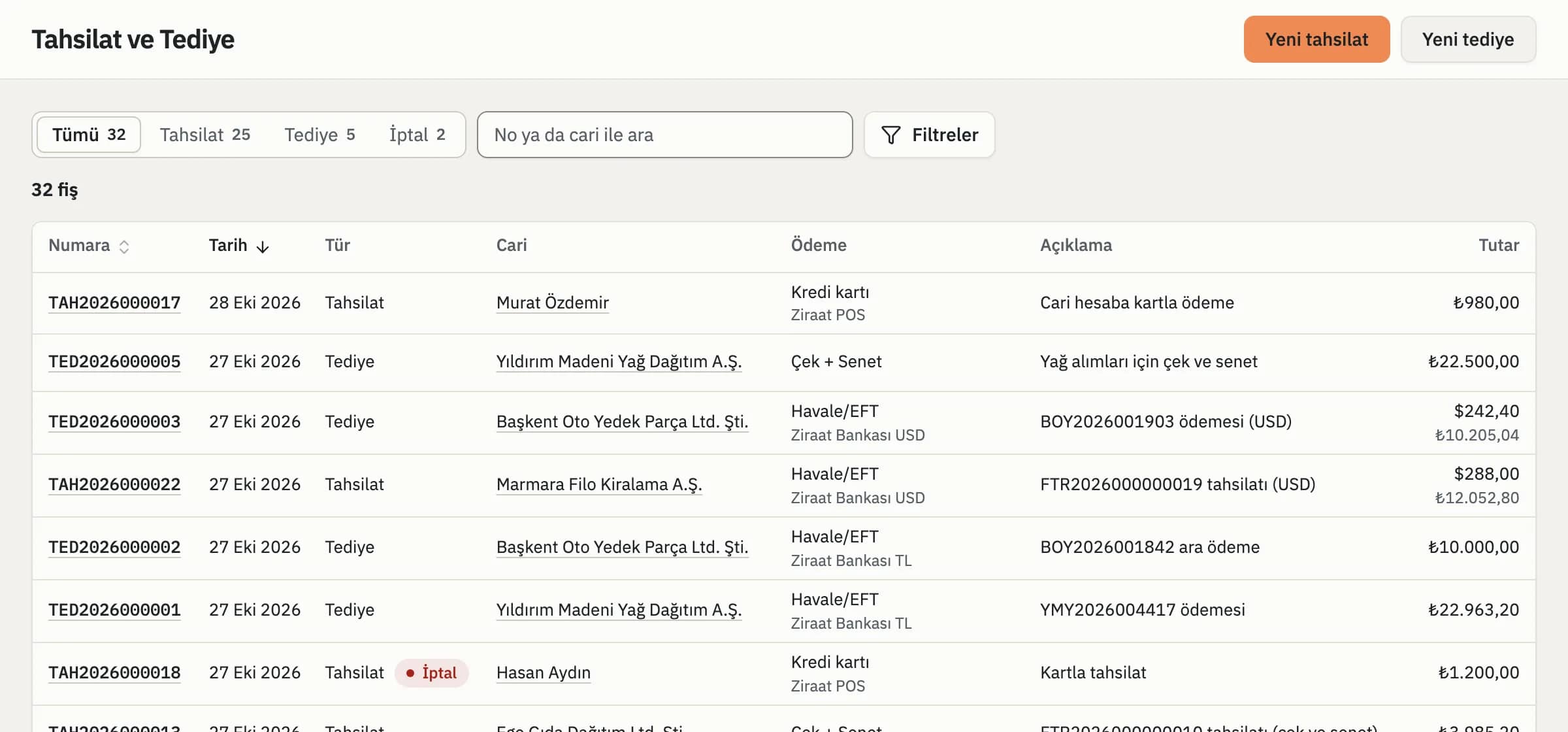This screenshot has width=1568, height=732.
Task: Click the red İptal status badge
Action: (431, 673)
